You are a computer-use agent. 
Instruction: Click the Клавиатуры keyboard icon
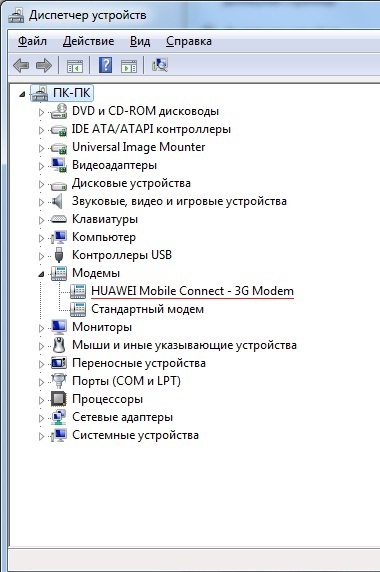pyautogui.click(x=59, y=219)
